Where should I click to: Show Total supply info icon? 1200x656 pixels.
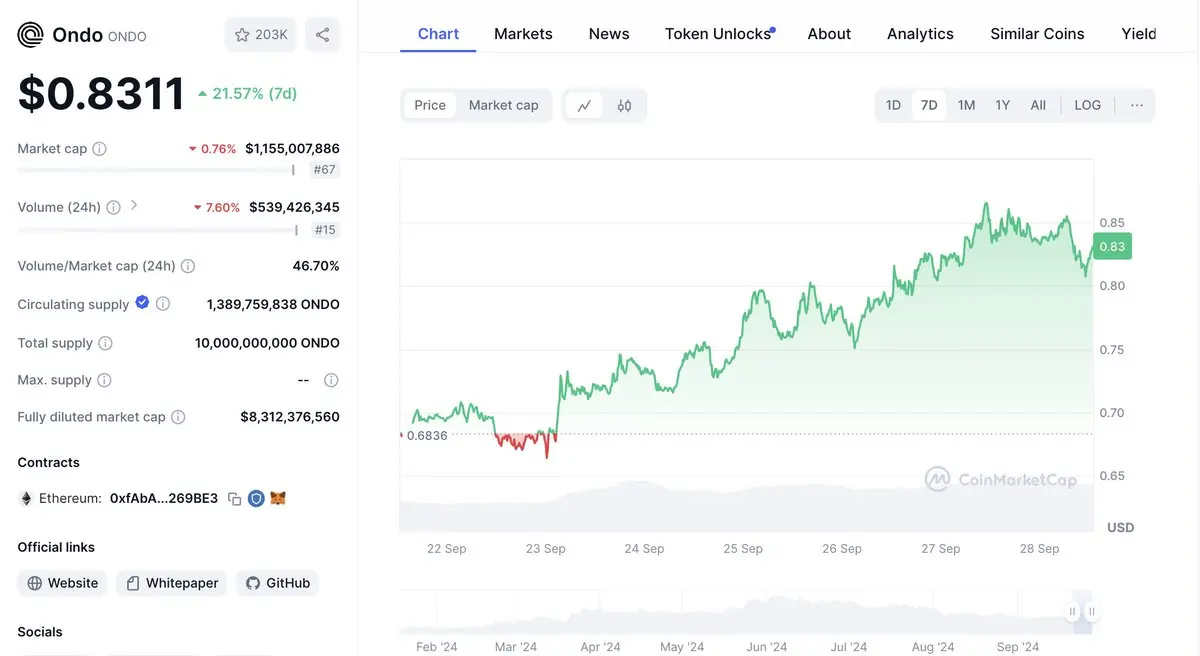(x=105, y=343)
